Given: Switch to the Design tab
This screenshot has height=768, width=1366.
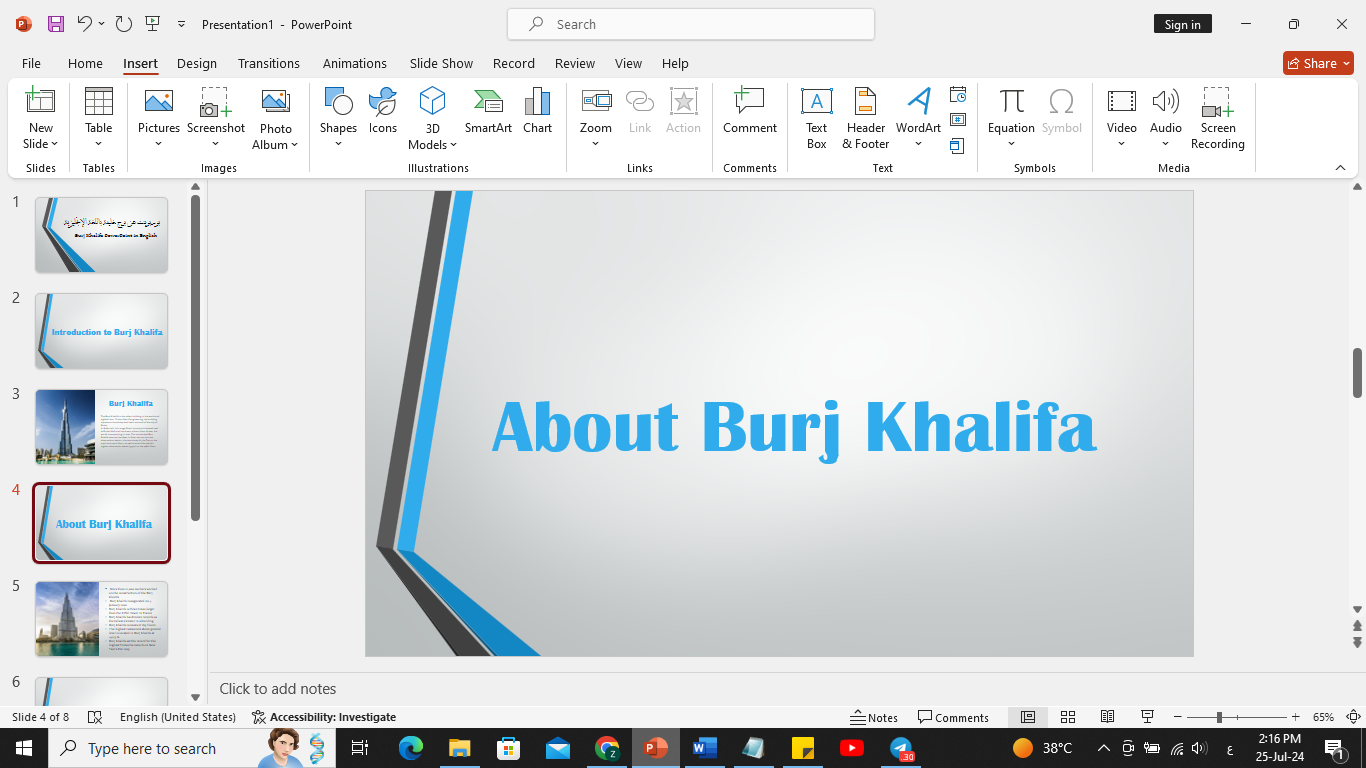Looking at the screenshot, I should pos(197,63).
